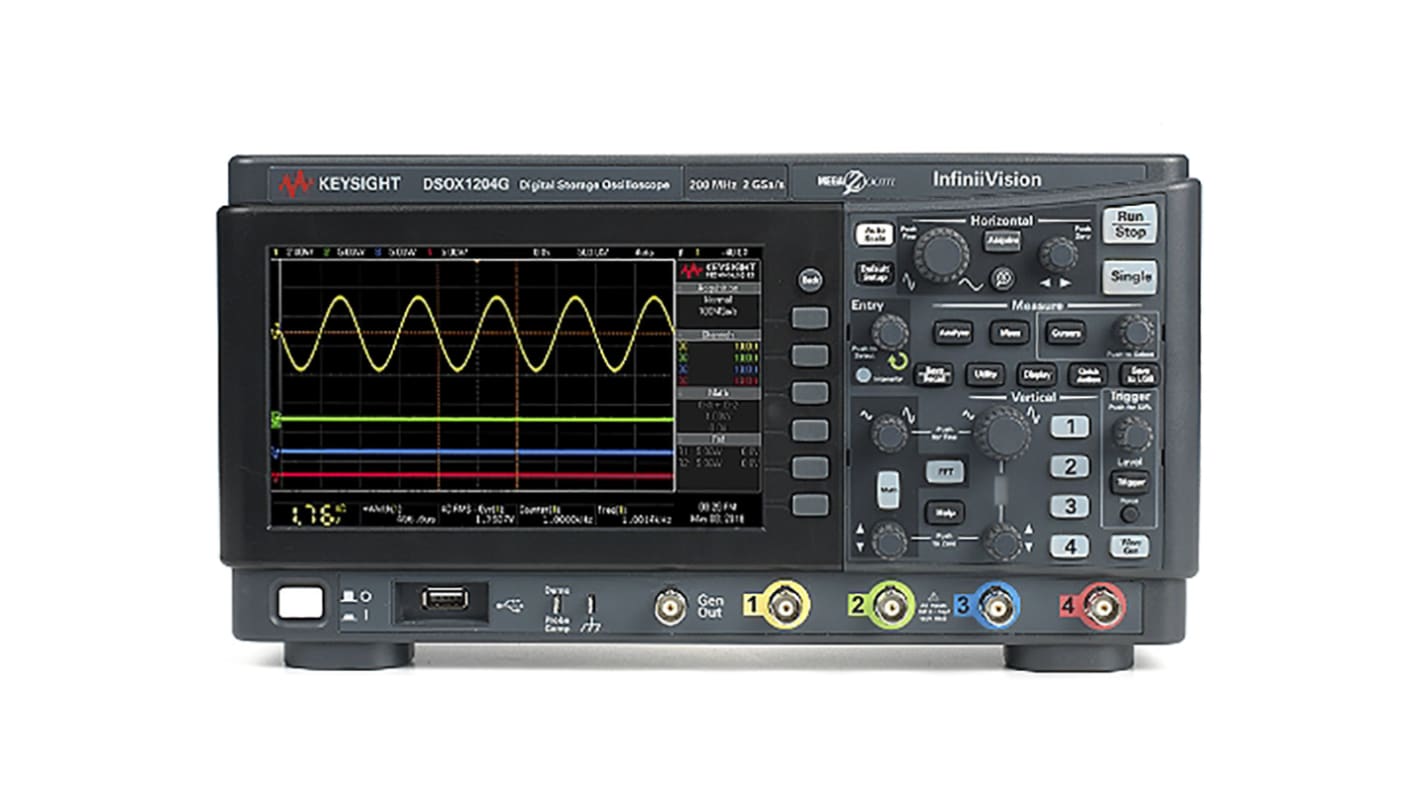This screenshot has height=798, width=1420.
Task: Click the blue channel 3 BNC input
Action: coord(995,605)
